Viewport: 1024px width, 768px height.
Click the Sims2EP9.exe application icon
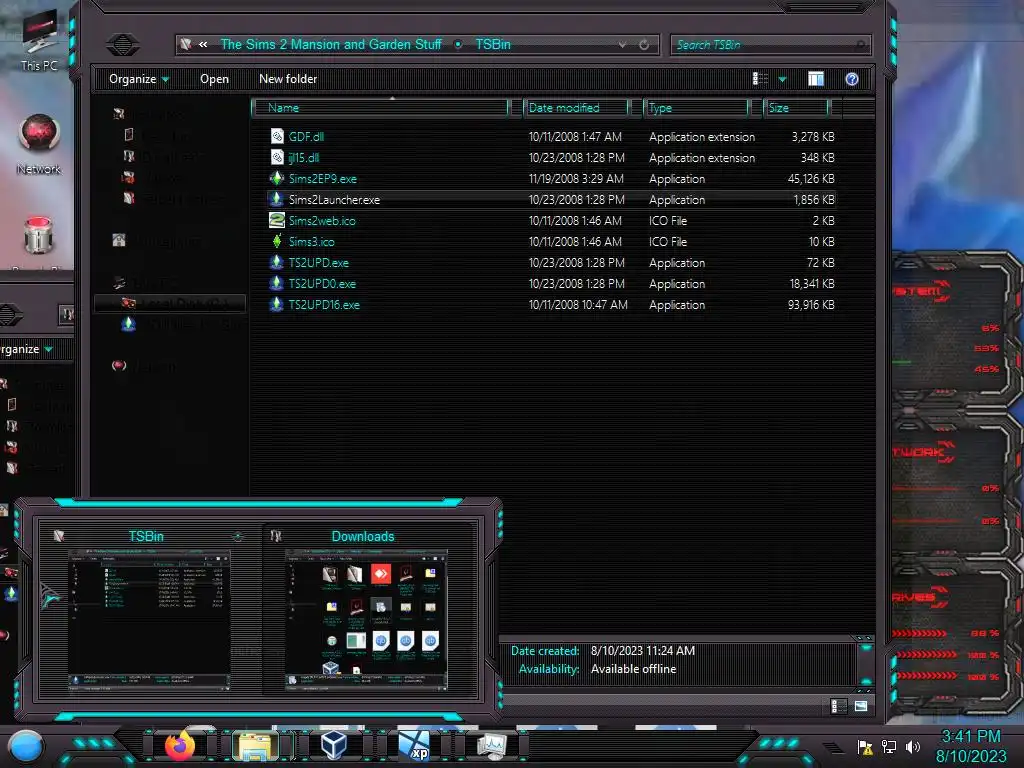coord(277,178)
